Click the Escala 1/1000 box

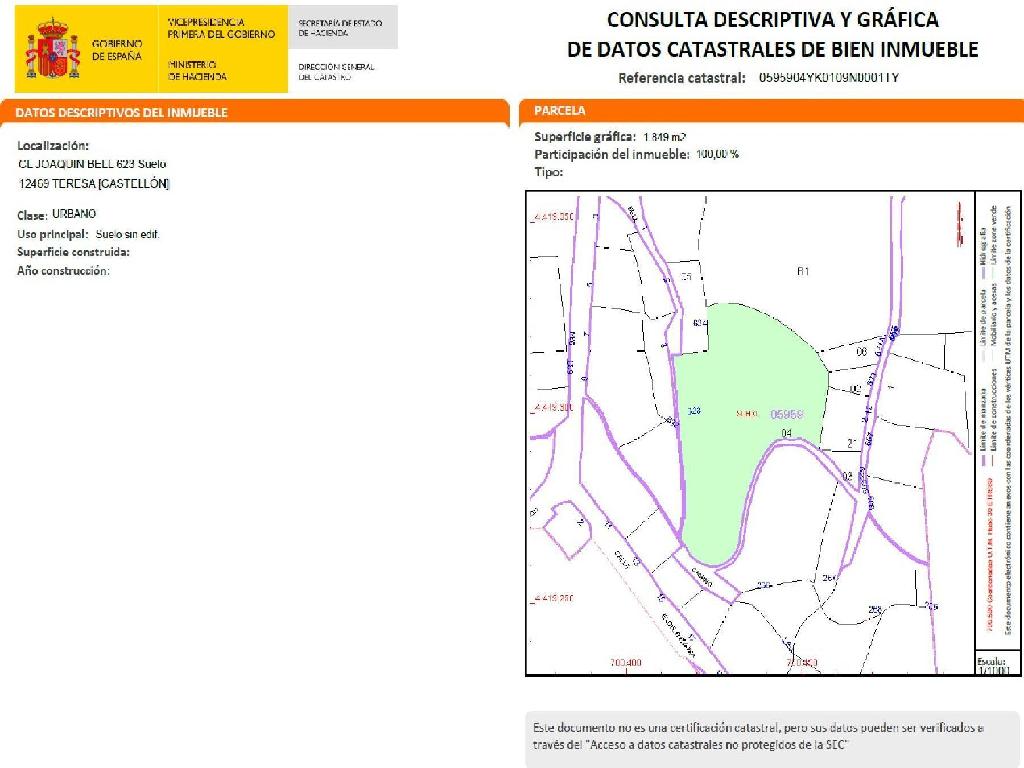pos(996,664)
